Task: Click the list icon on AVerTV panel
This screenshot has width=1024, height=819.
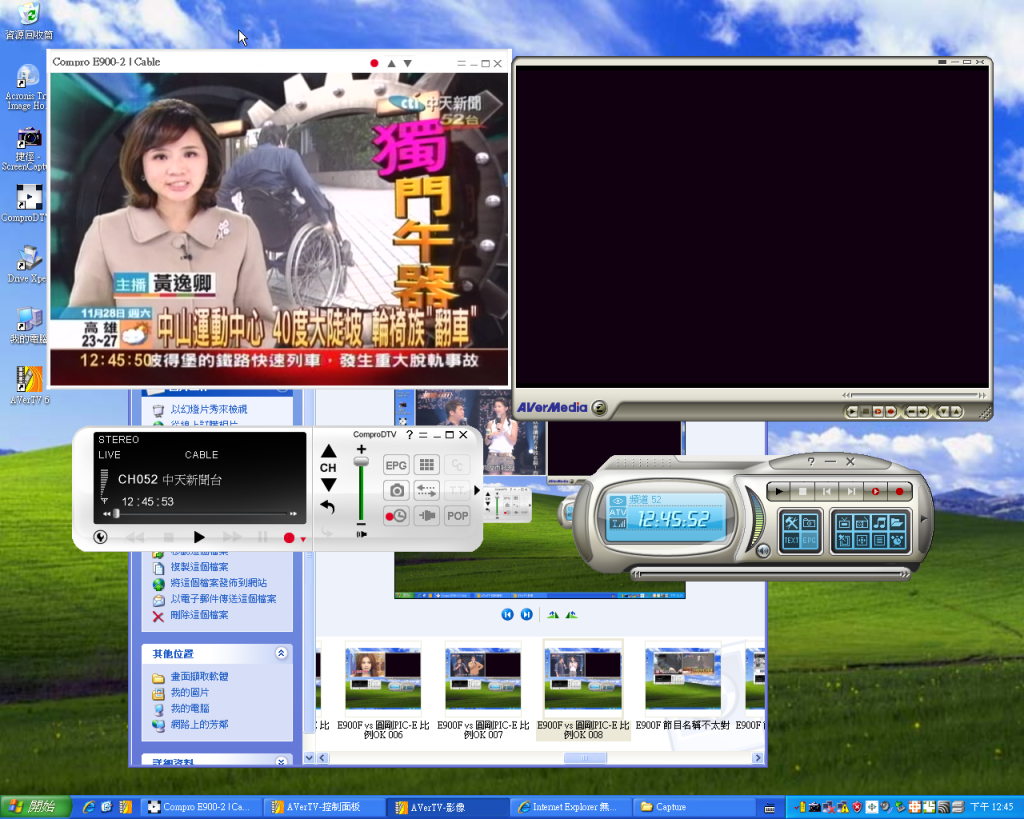Action: [879, 541]
